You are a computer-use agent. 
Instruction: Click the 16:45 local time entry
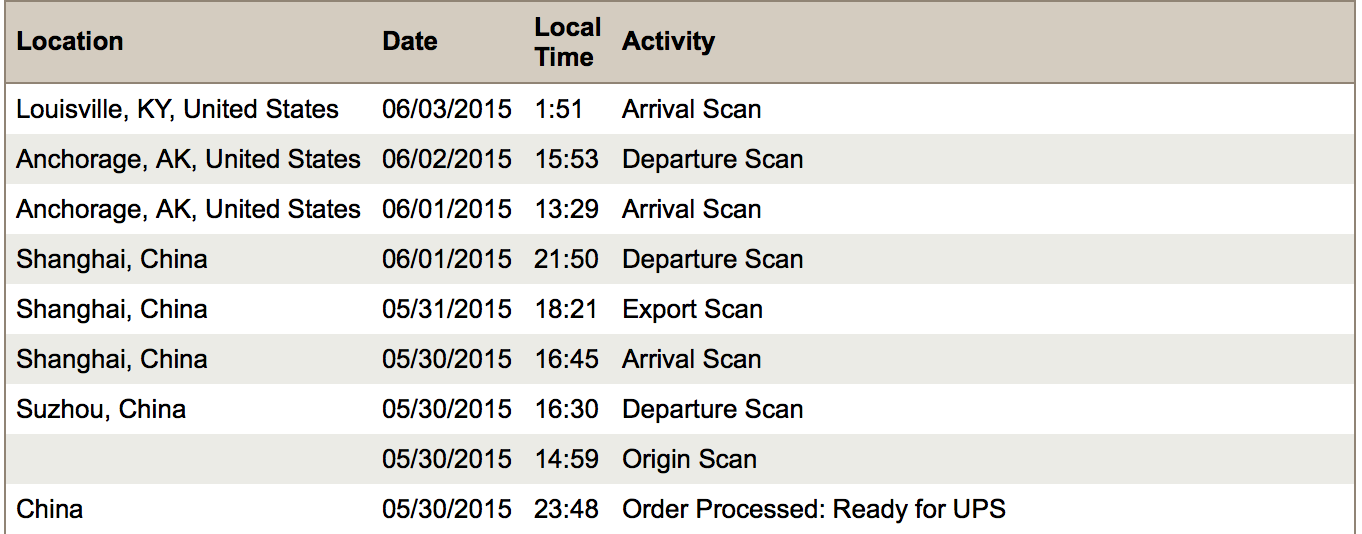point(566,359)
